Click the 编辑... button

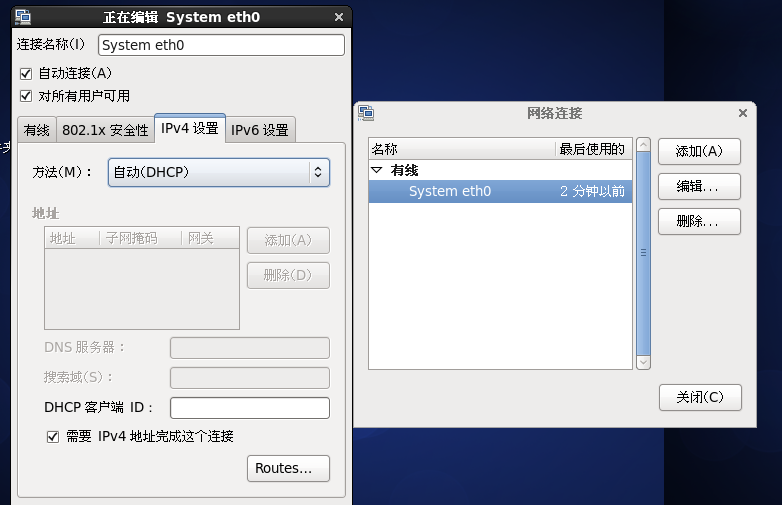(x=699, y=186)
